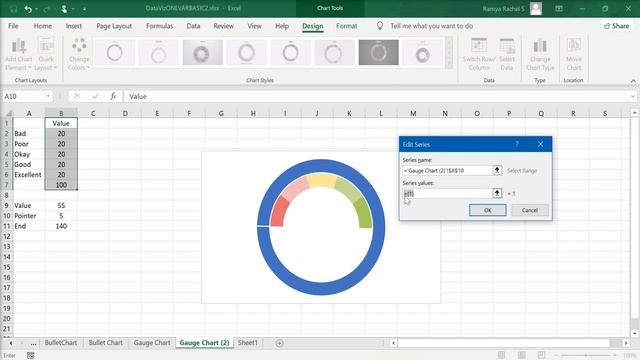Open the View tab
The image size is (640, 360).
pyautogui.click(x=254, y=26)
